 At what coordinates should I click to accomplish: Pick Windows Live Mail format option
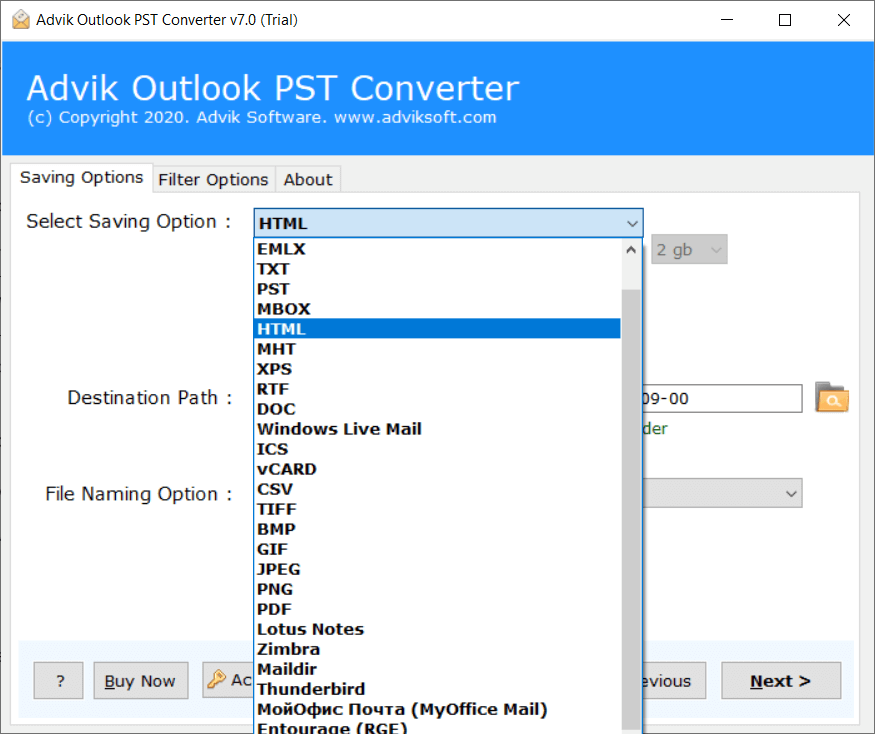click(339, 429)
